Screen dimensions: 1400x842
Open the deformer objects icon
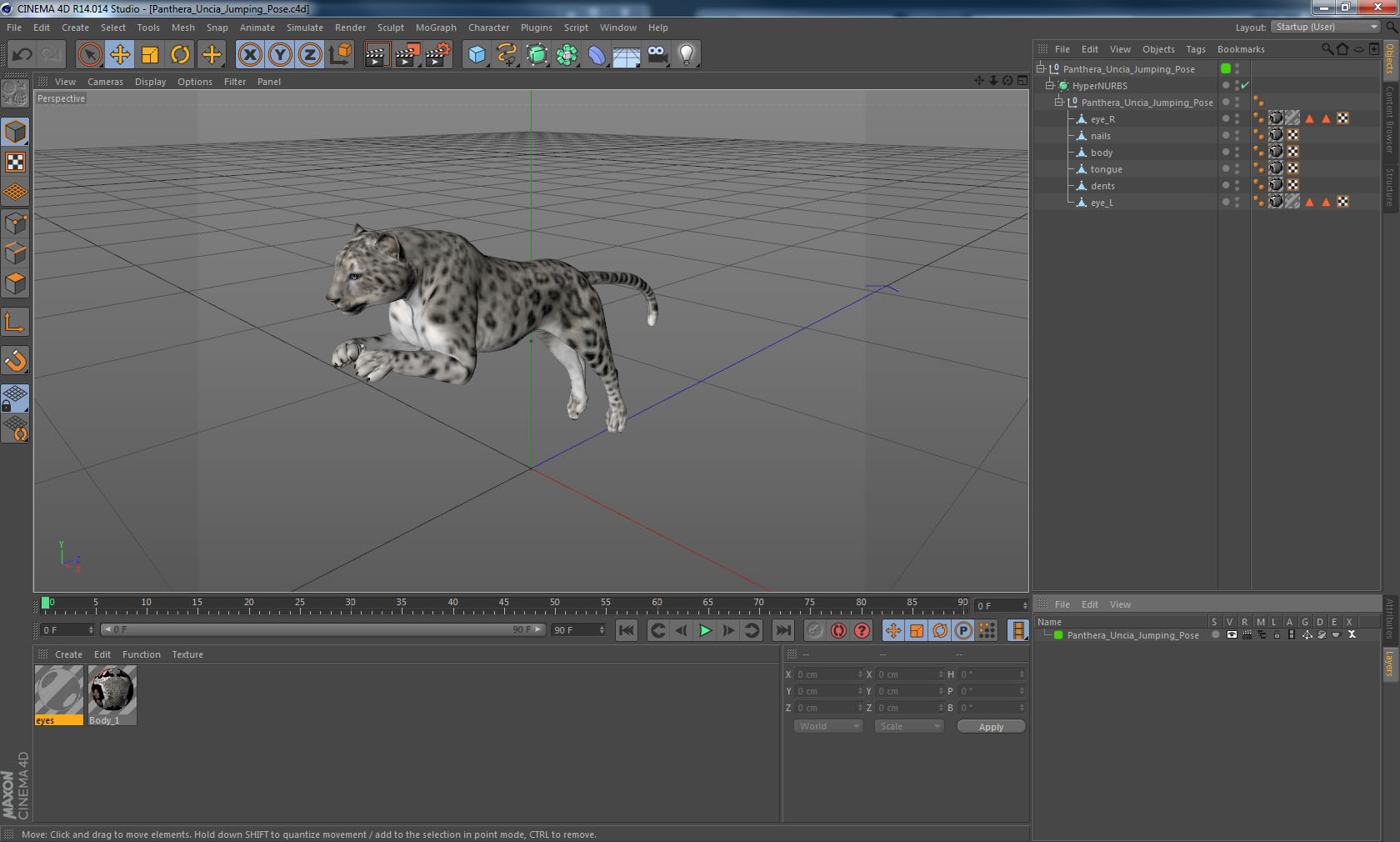click(597, 55)
